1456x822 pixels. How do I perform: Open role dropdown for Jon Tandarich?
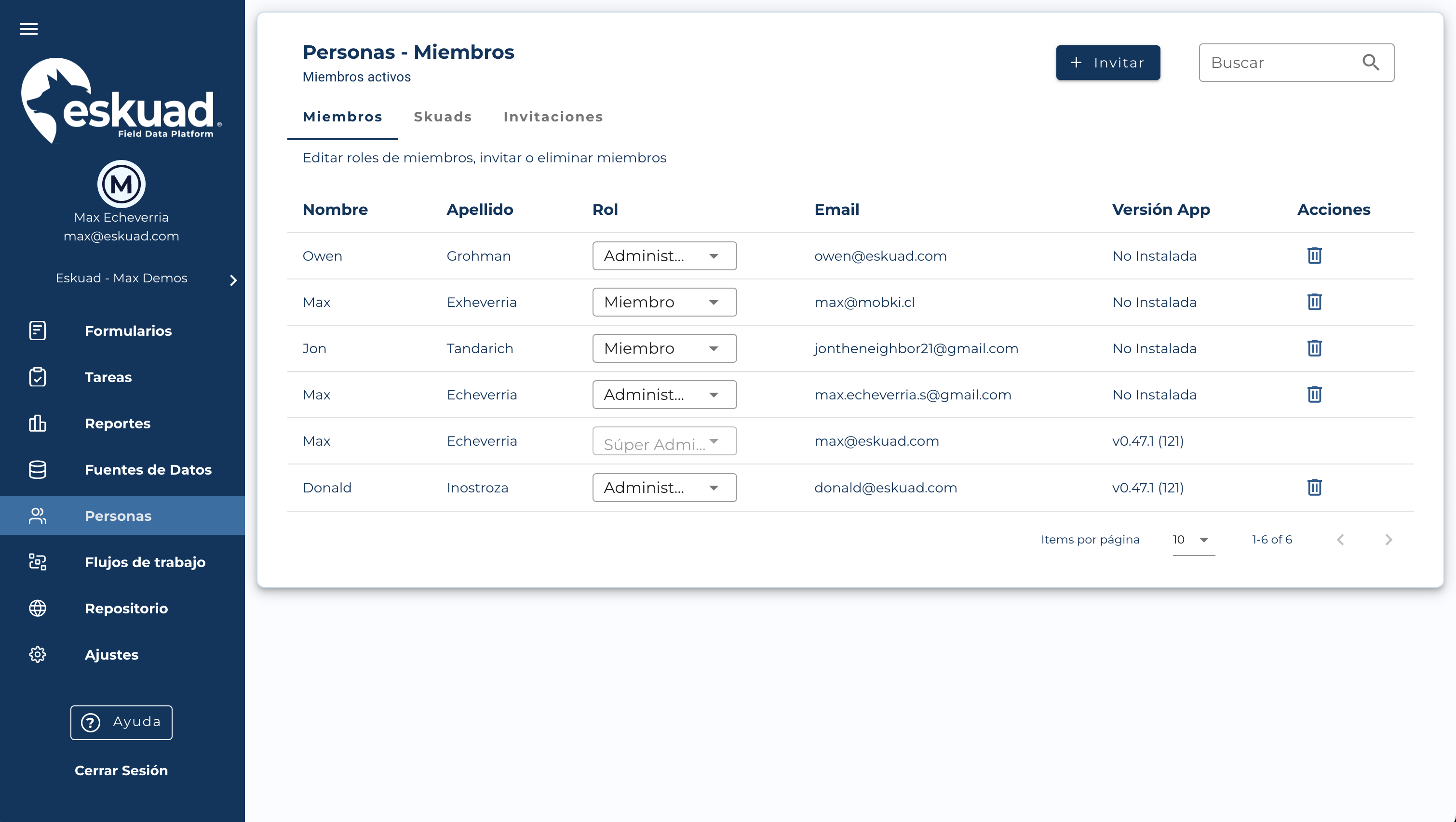pyautogui.click(x=664, y=348)
